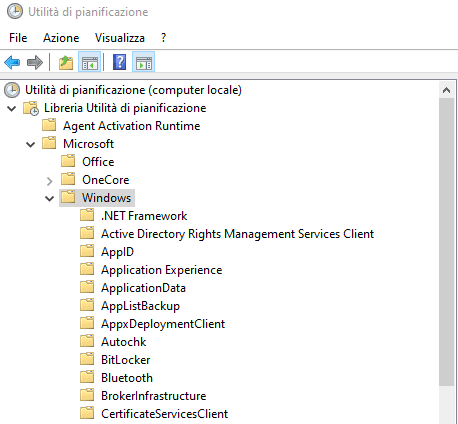
Task: Click the clock icon of the computer locale root
Action: pyautogui.click(x=12, y=90)
